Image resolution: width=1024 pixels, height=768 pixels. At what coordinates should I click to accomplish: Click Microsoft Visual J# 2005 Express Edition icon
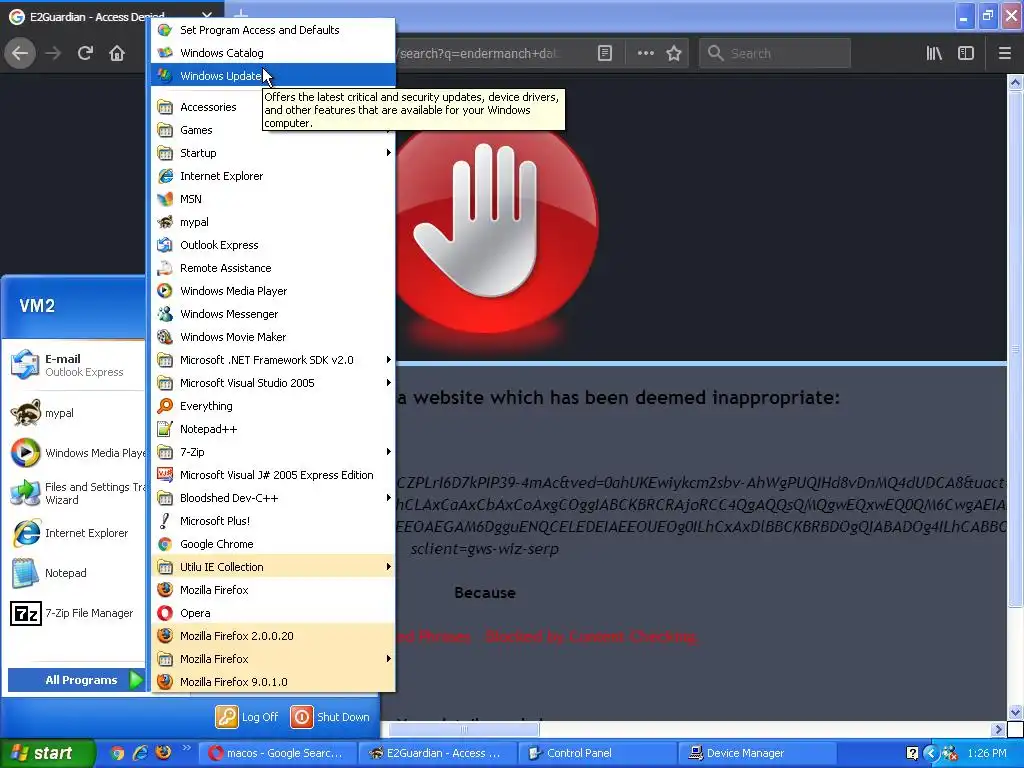(165, 475)
